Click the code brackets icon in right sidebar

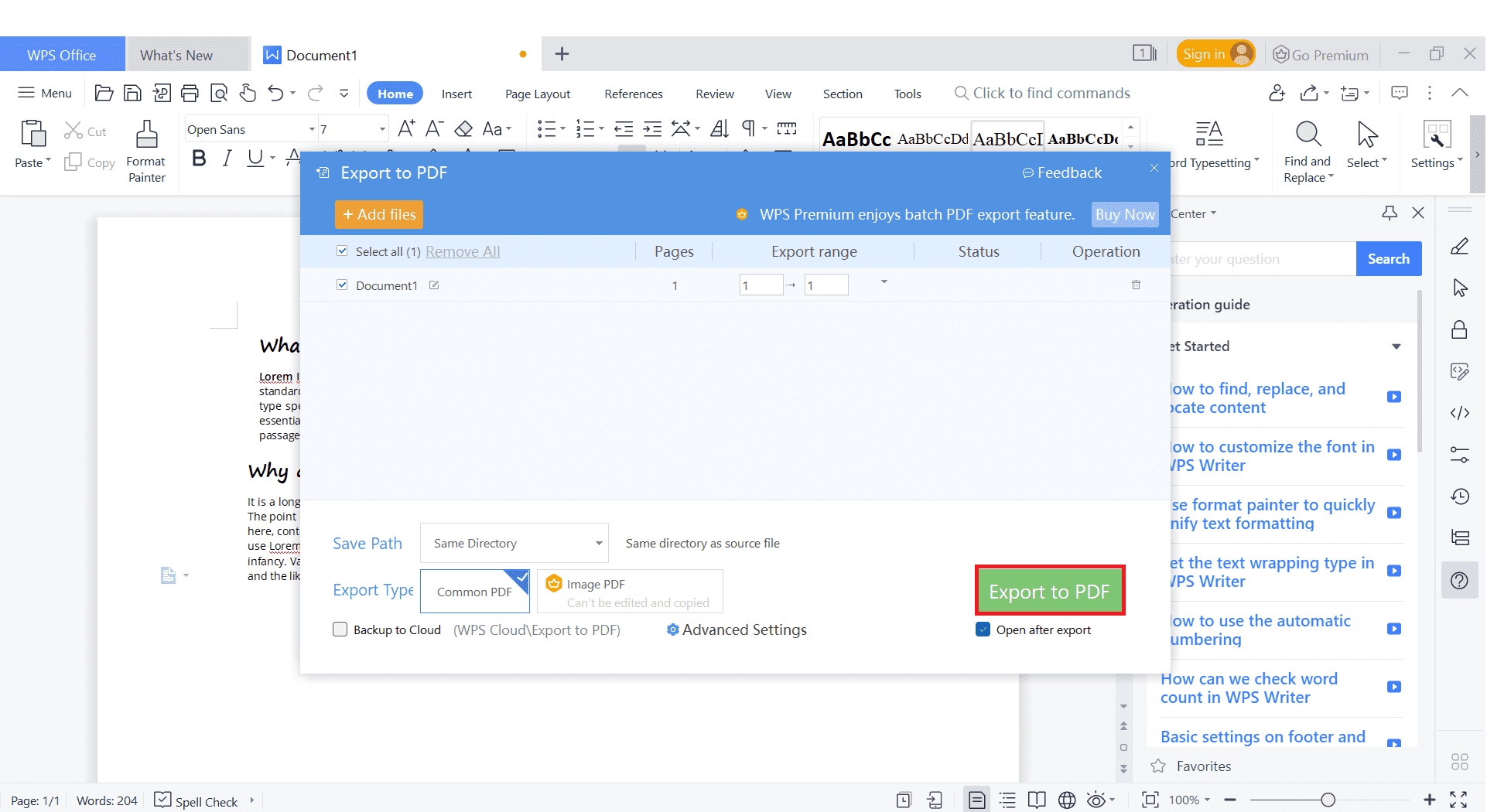pyautogui.click(x=1459, y=413)
